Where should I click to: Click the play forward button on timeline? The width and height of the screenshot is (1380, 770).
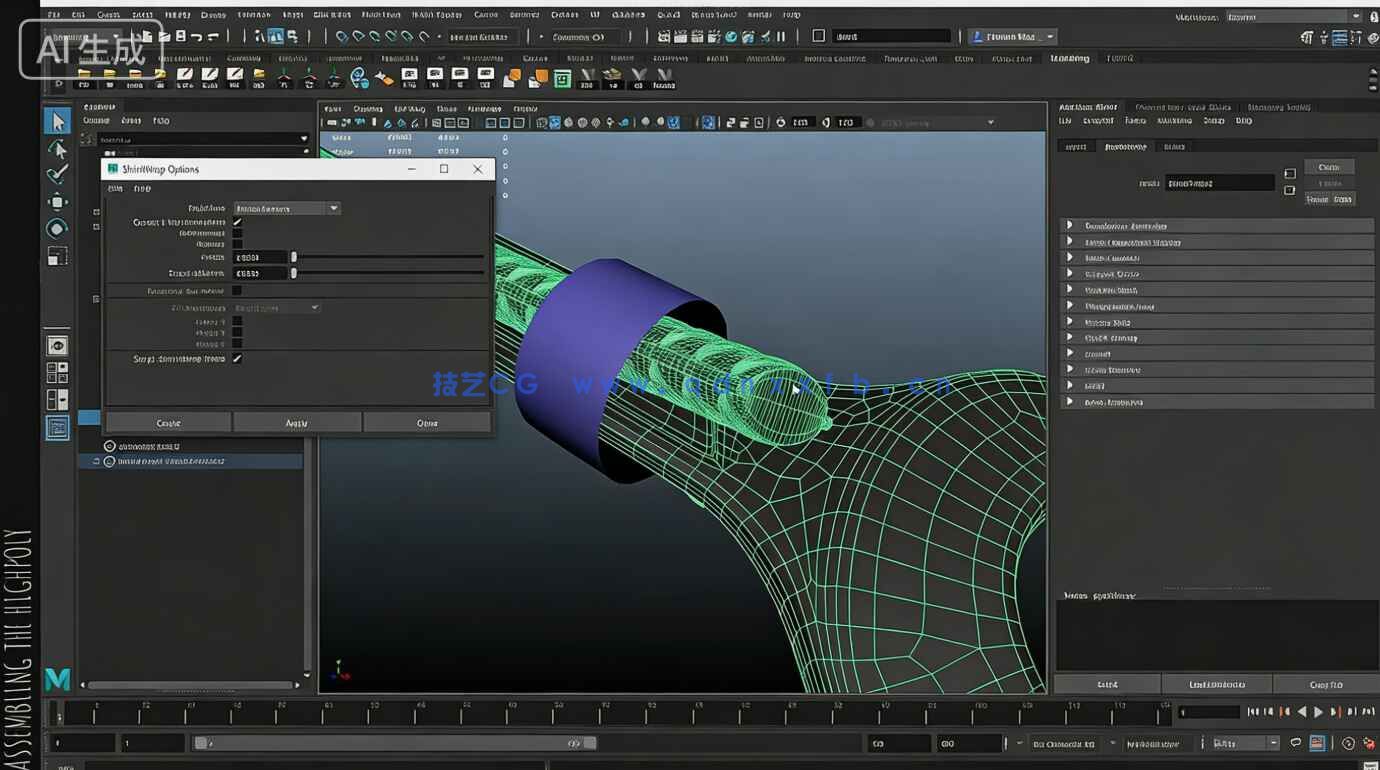1318,712
